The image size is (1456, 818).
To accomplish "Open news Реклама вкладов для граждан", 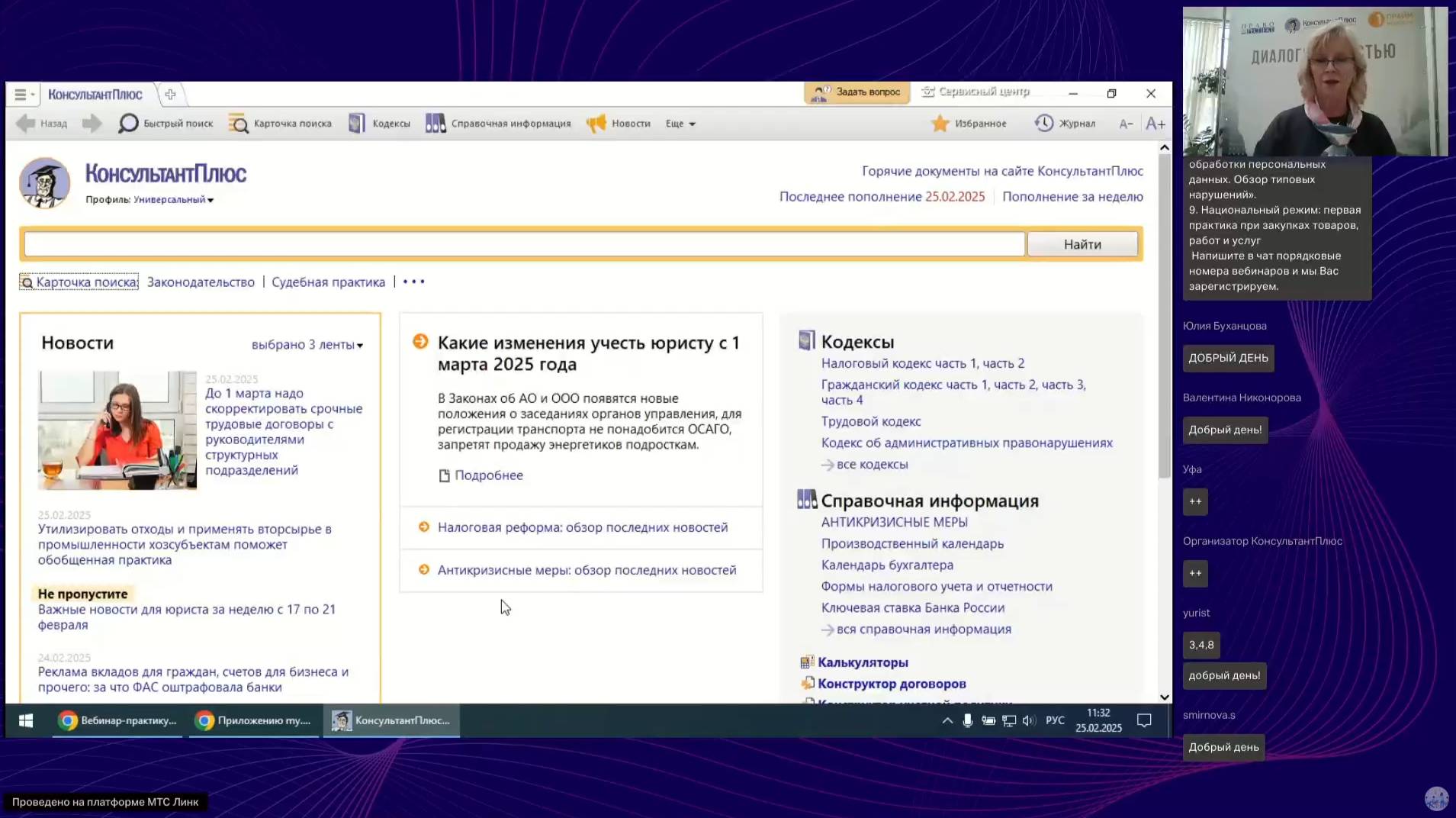I will [193, 680].
